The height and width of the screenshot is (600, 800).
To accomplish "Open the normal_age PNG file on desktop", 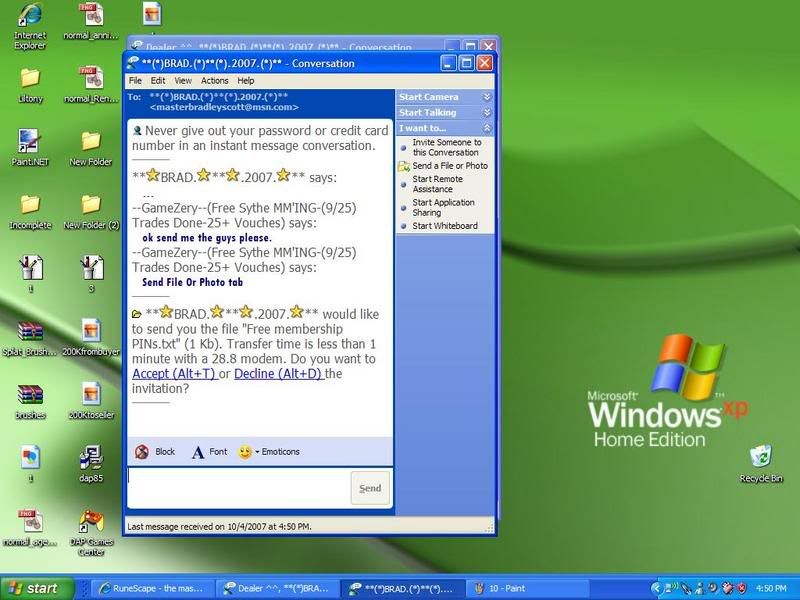I will [30, 528].
